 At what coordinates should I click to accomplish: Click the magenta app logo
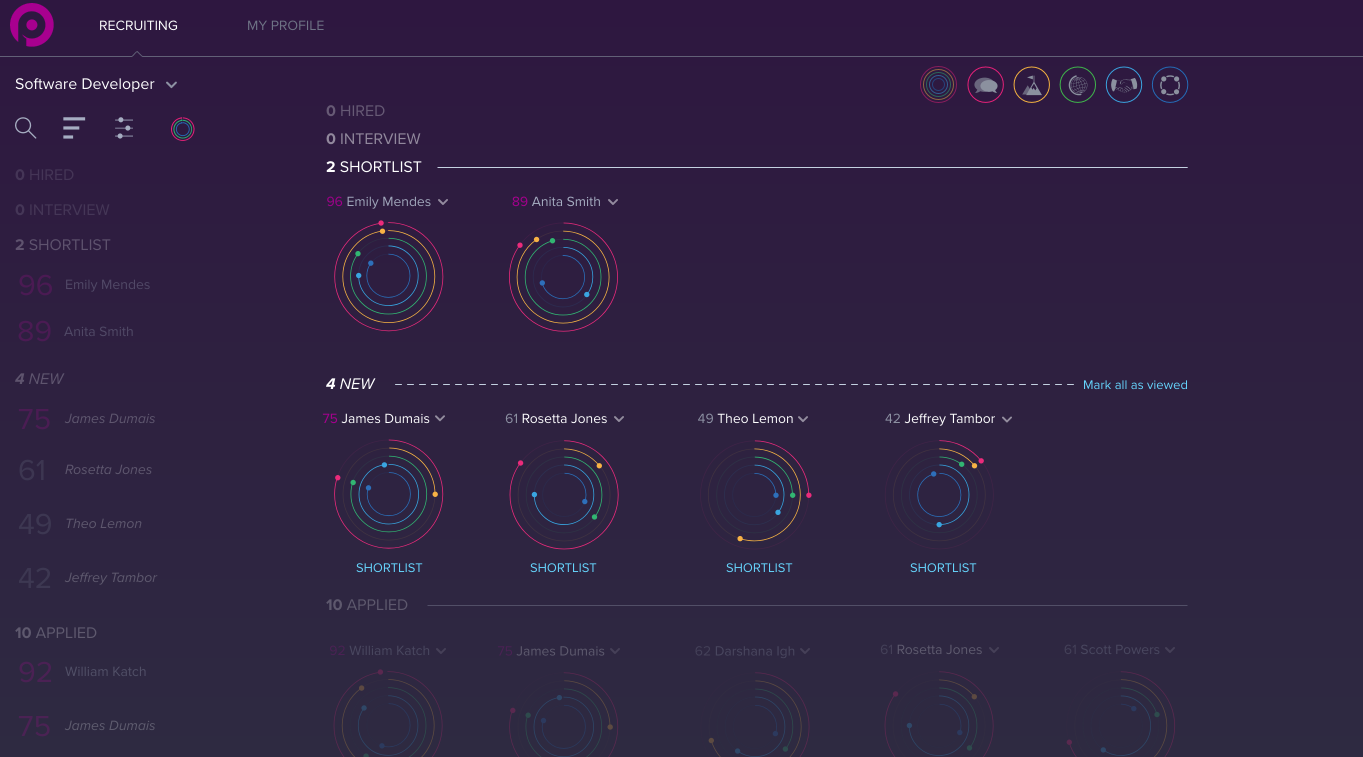pos(32,25)
